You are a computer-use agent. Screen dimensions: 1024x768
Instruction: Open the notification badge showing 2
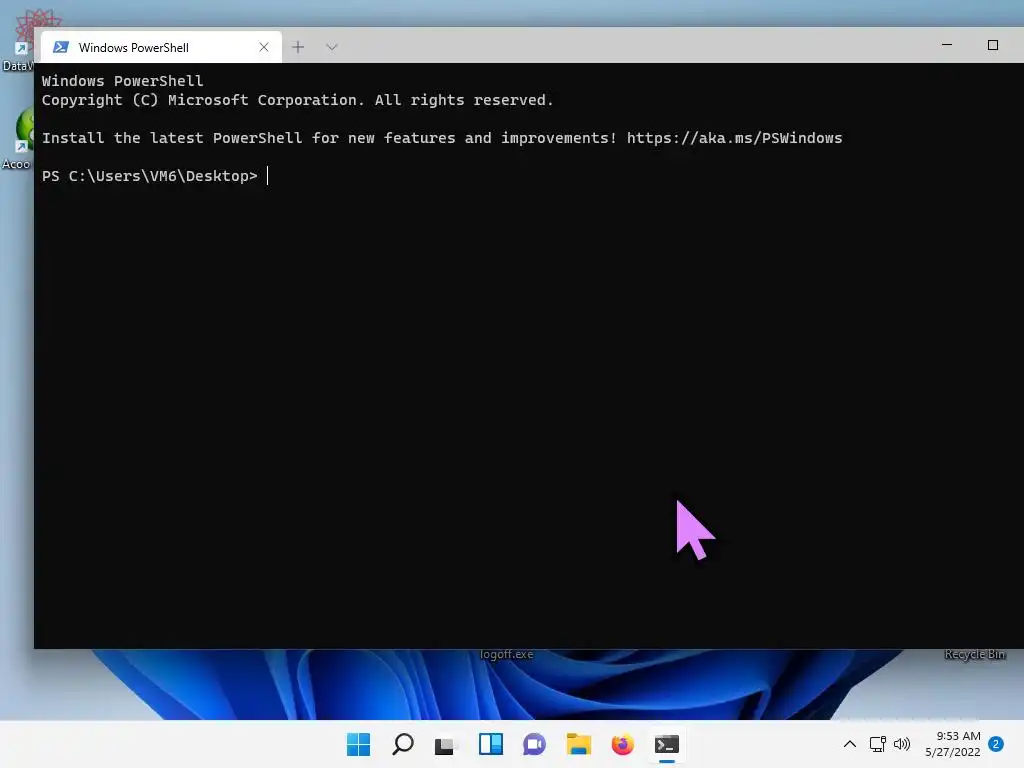point(996,744)
